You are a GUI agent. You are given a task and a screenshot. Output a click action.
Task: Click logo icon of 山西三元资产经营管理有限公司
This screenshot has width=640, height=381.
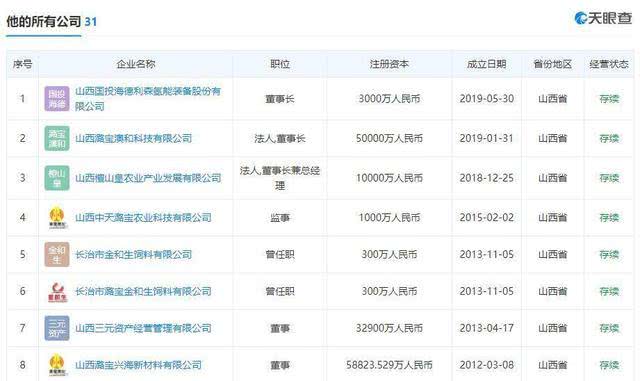pyautogui.click(x=57, y=328)
